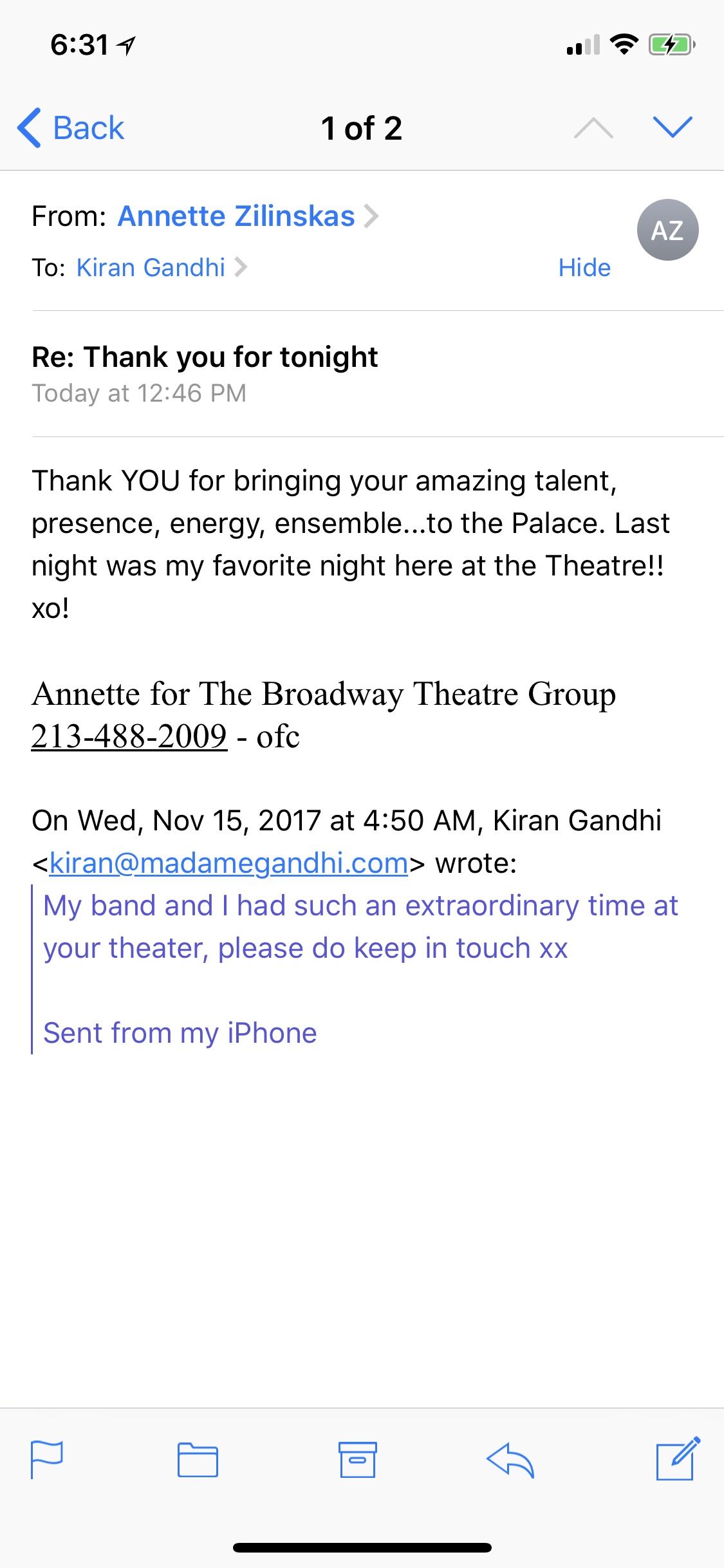Open sender Annette Zilinskas contact details

click(x=236, y=216)
